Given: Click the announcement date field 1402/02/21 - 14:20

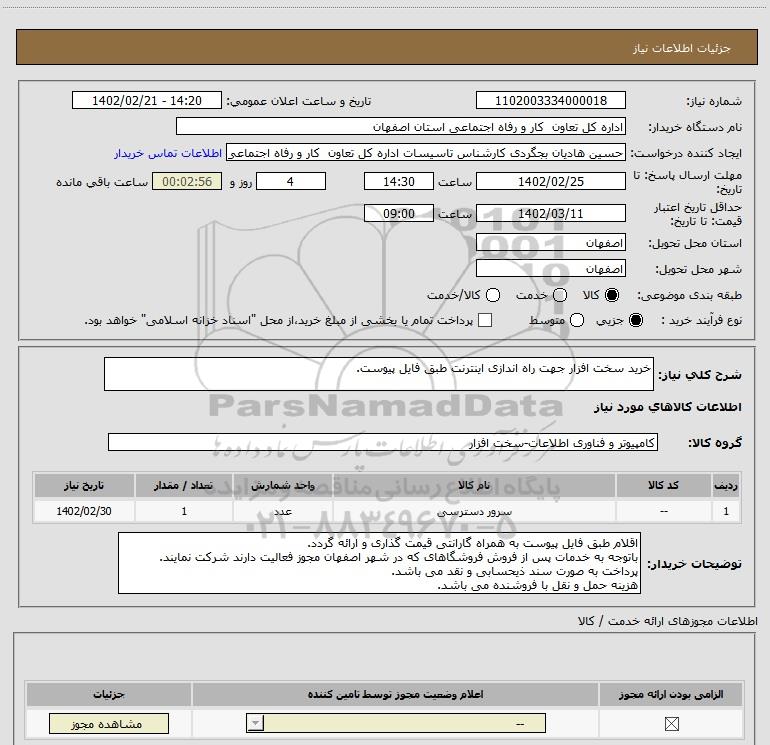Looking at the screenshot, I should tap(147, 100).
